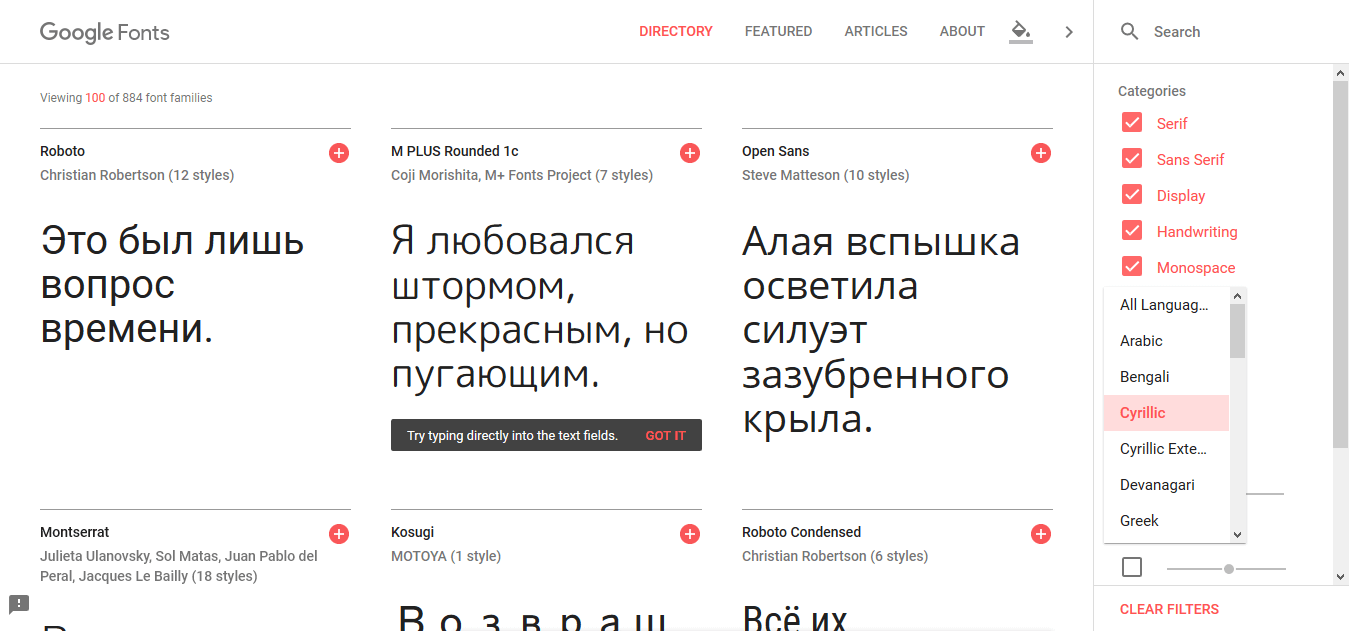Add Kosugi font with plus icon
The image size is (1366, 631).
click(690, 534)
